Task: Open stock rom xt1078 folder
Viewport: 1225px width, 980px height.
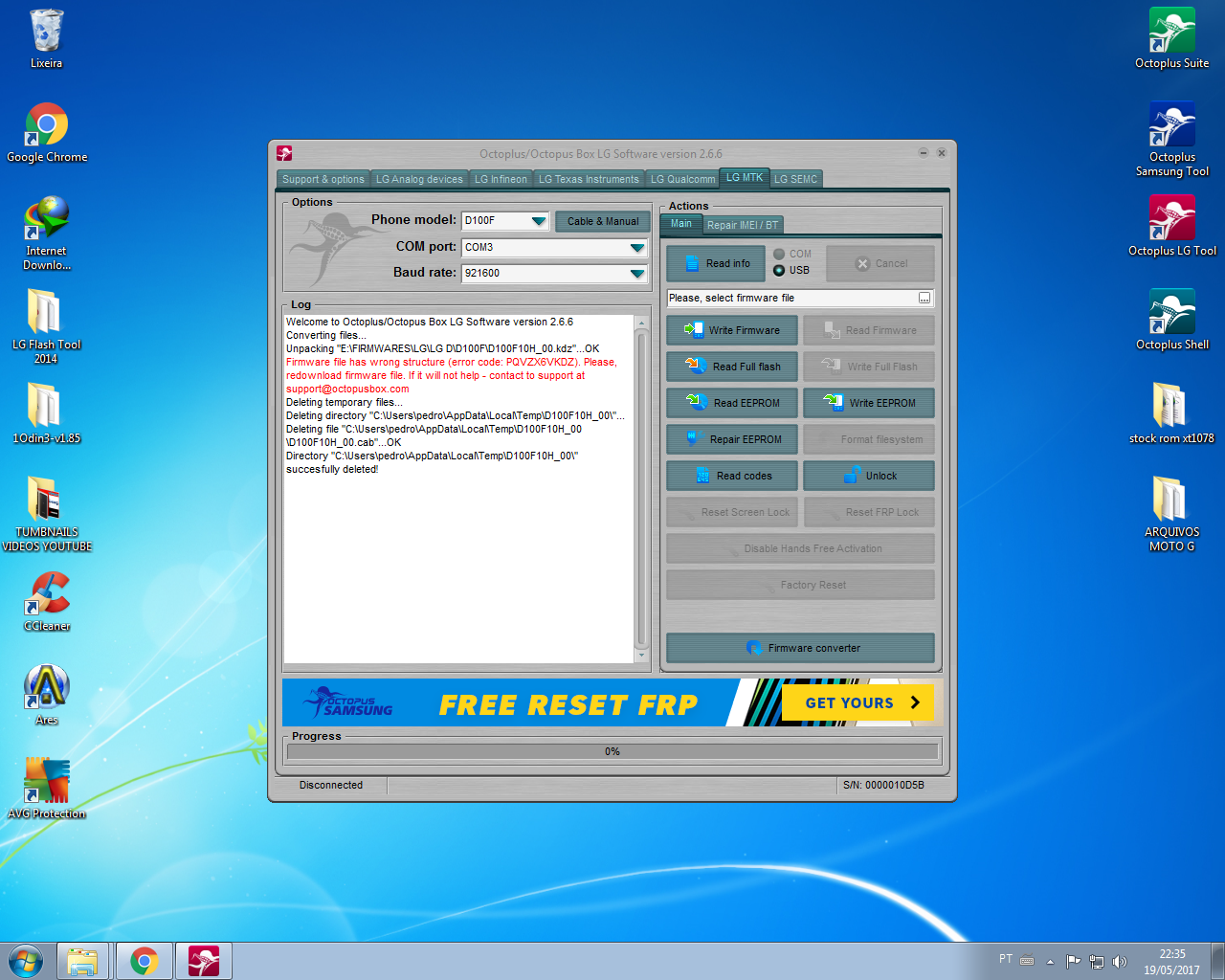Action: click(1171, 414)
